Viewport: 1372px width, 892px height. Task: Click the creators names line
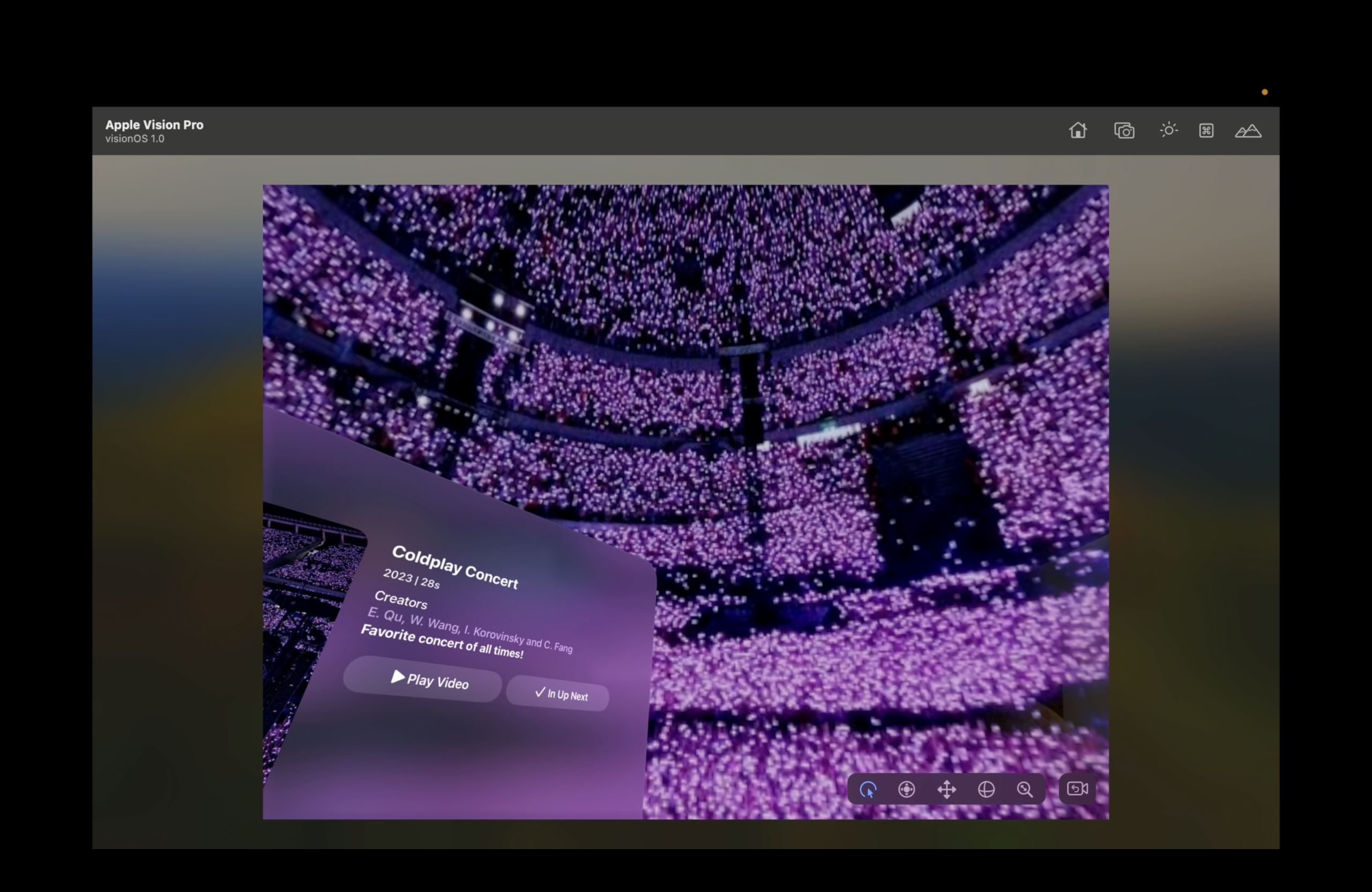coord(470,630)
